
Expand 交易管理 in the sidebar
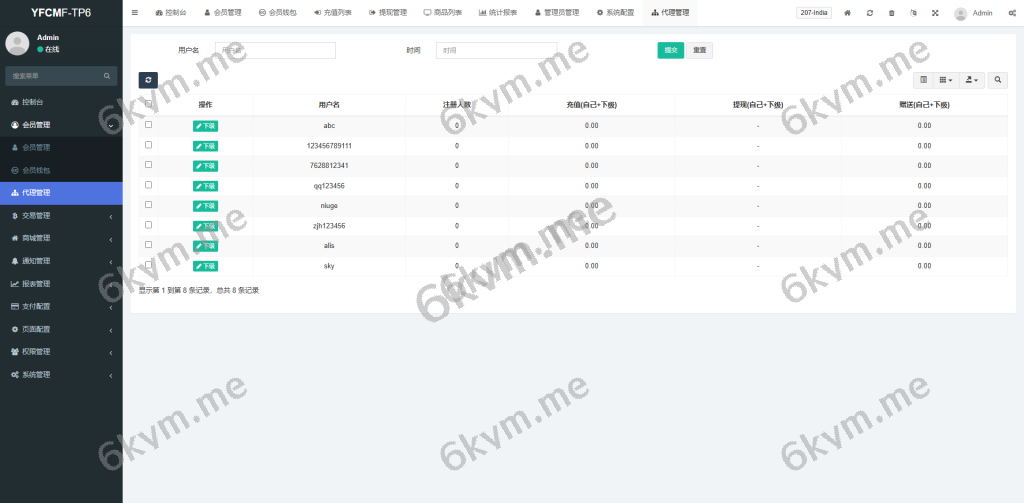click(60, 215)
